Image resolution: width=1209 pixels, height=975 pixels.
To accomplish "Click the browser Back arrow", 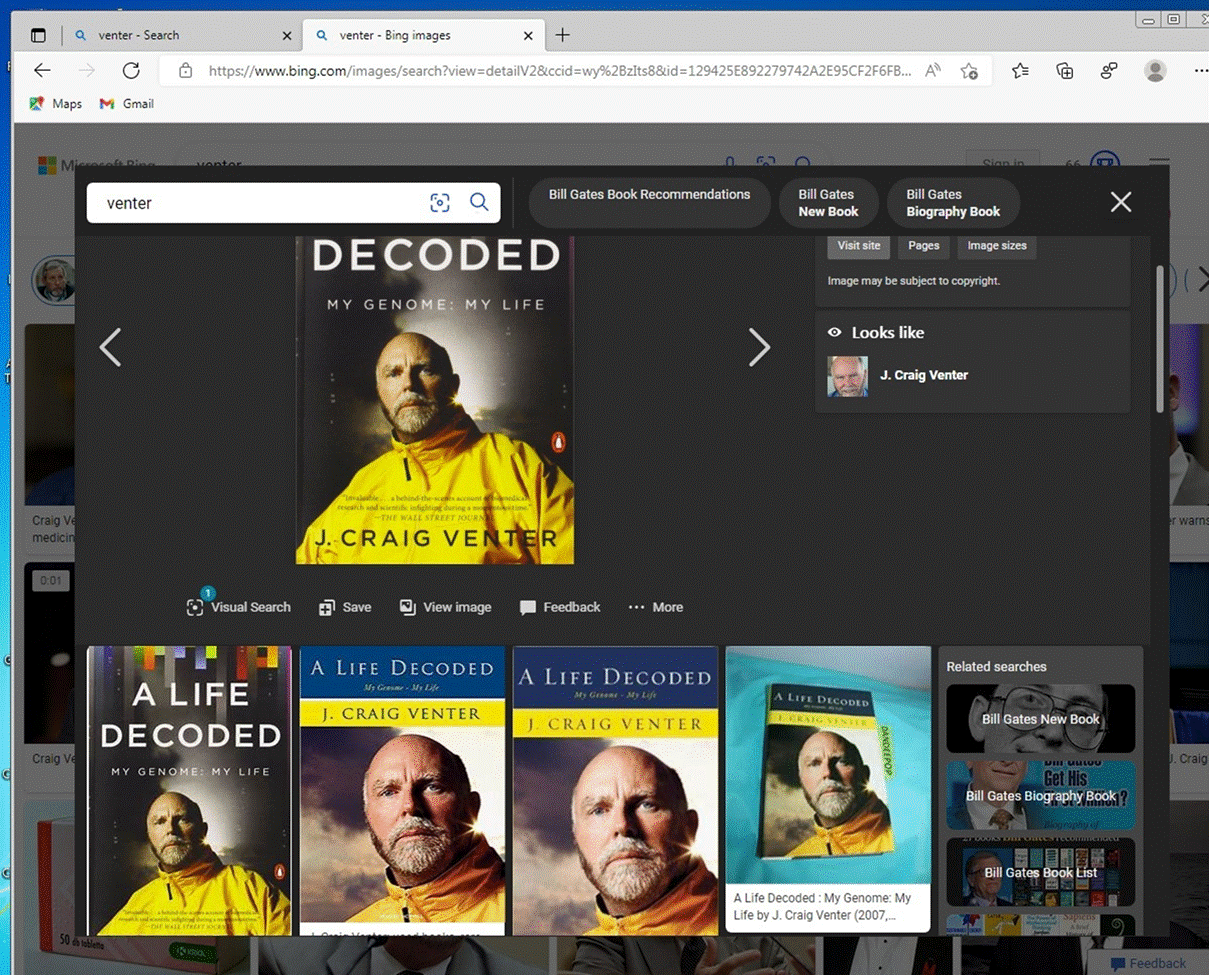I will 42,70.
